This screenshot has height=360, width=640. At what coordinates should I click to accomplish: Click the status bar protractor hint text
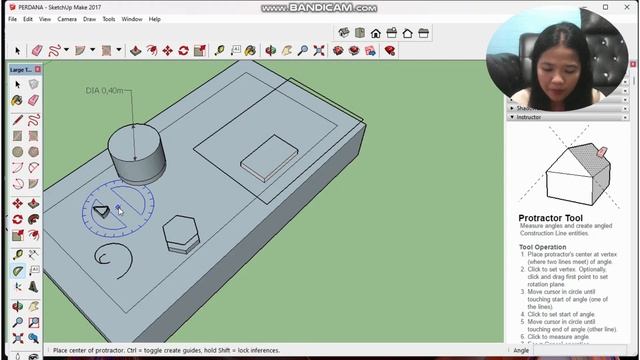pos(167,350)
